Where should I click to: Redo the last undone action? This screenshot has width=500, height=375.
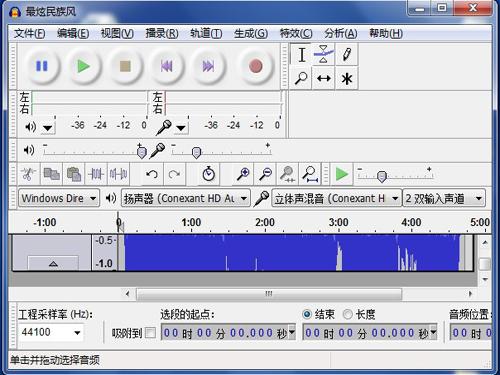(174, 174)
